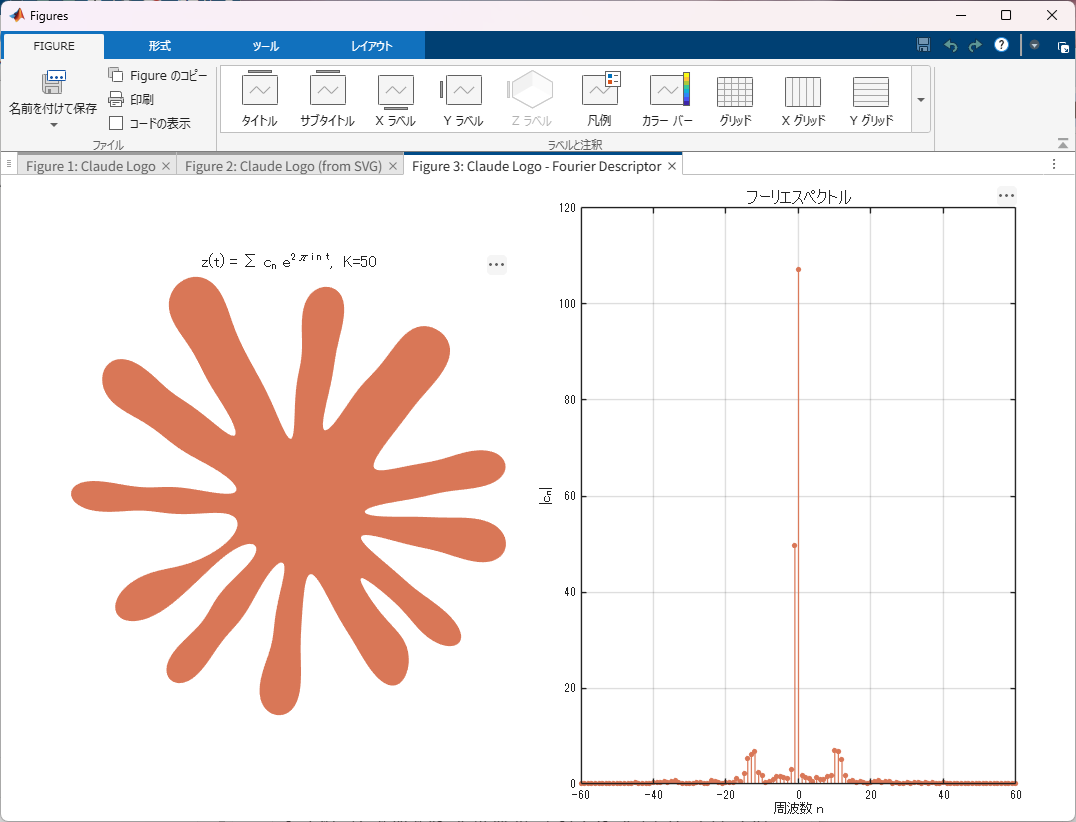
Task: Select the Figure 3: Fourier Descriptor tab
Action: tap(536, 166)
